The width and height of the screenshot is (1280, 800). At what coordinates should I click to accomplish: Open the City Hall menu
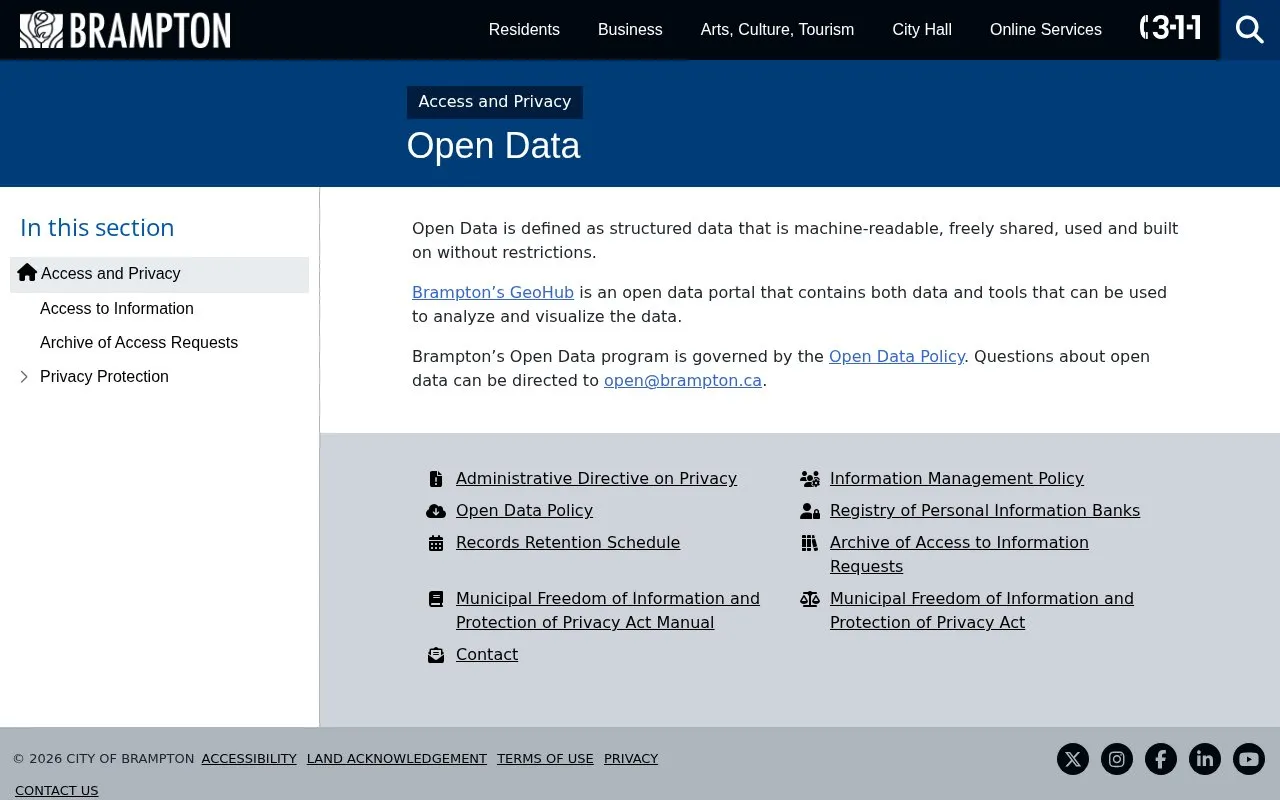point(922,30)
